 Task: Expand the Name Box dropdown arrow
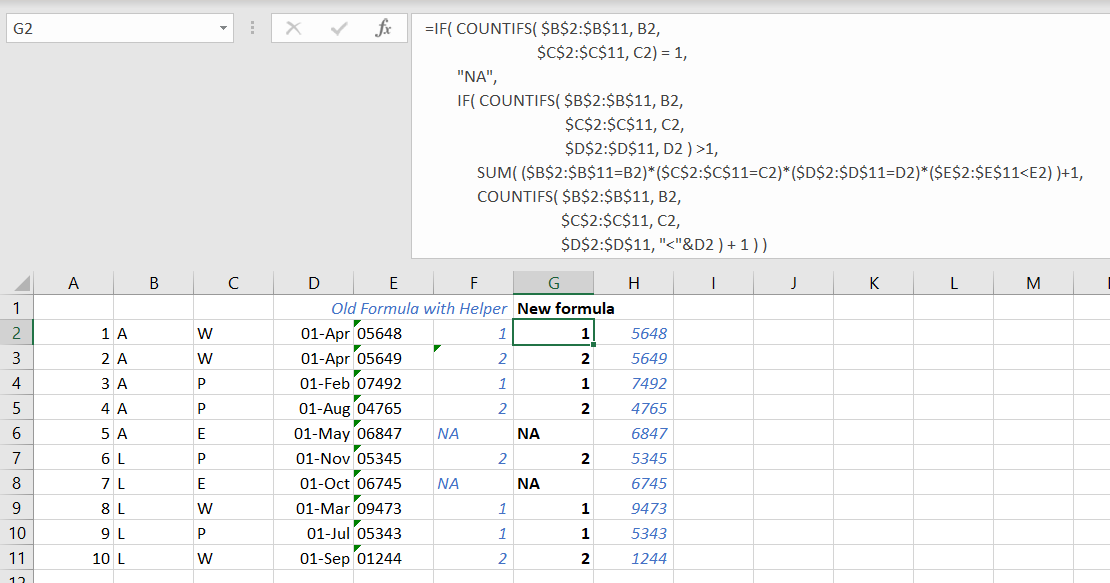[x=223, y=28]
